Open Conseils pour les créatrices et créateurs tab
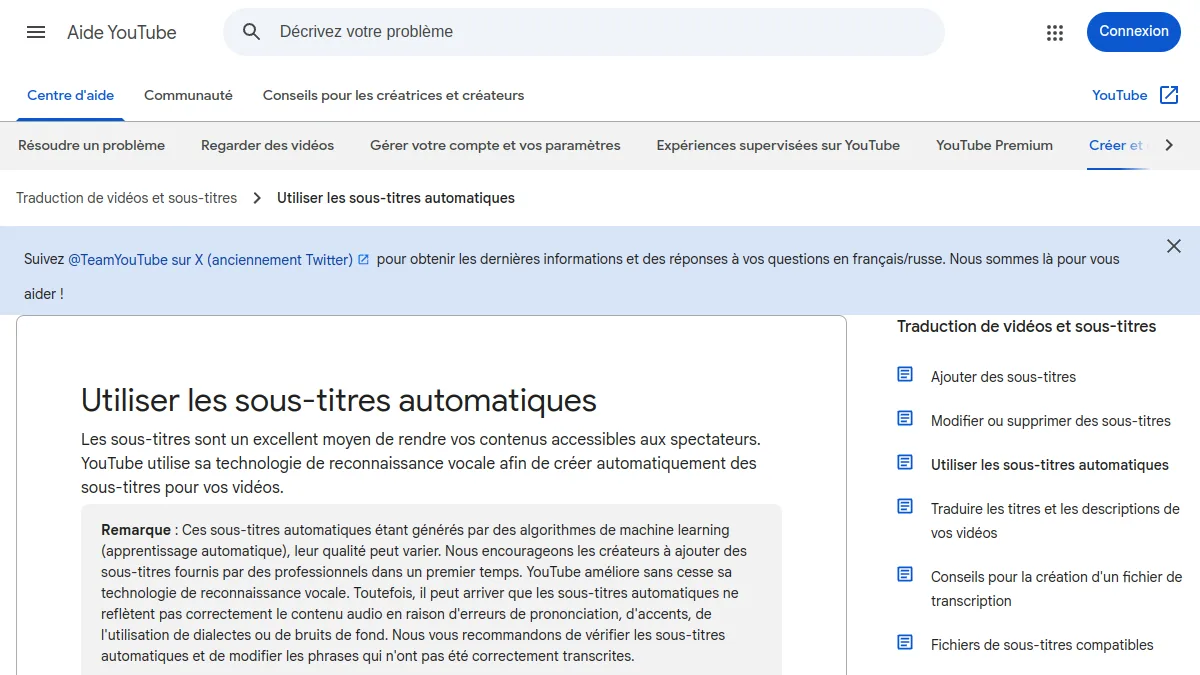 click(393, 95)
